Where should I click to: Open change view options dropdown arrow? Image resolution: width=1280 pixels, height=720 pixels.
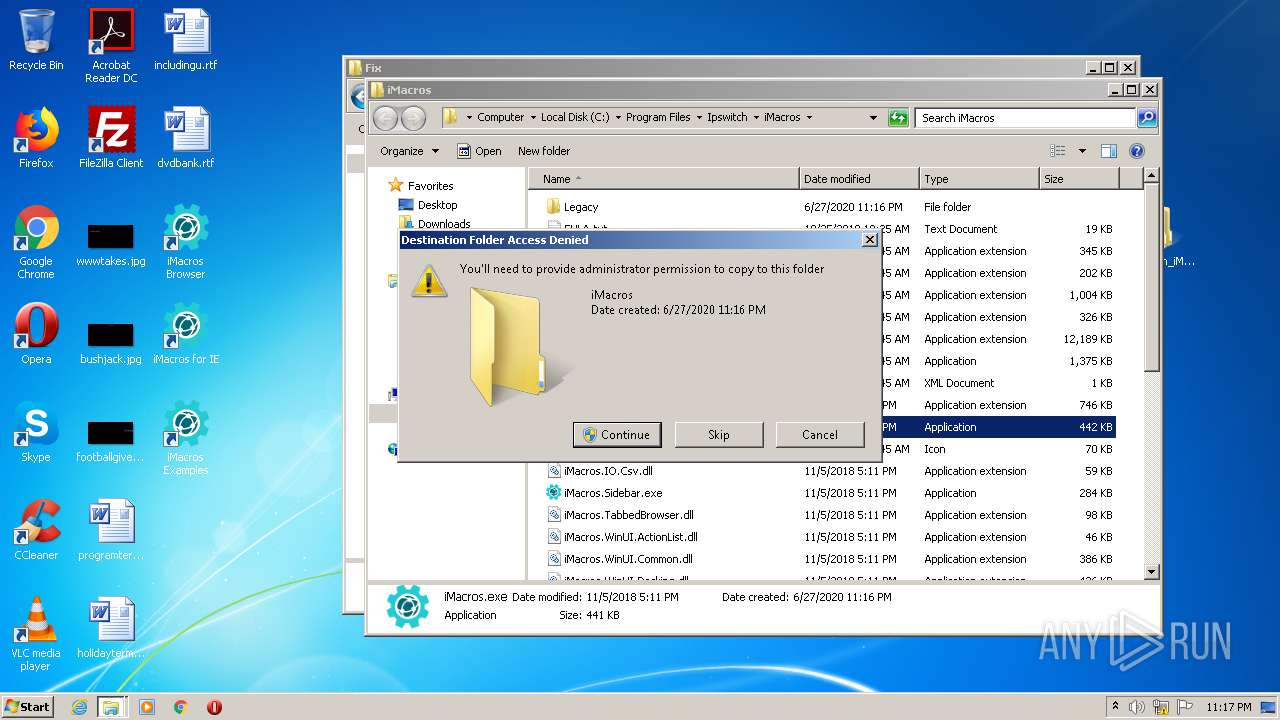tap(1082, 151)
